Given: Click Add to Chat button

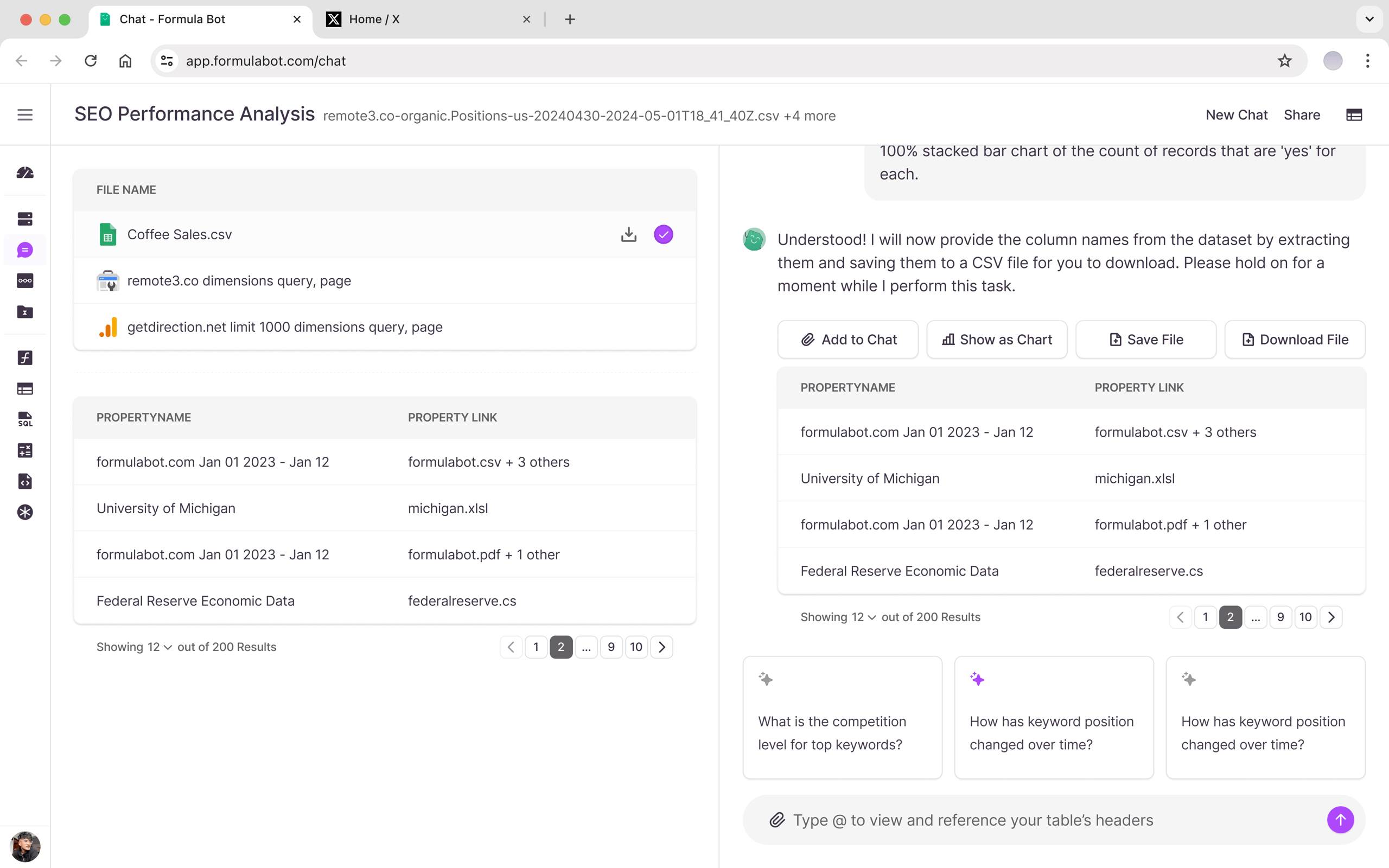Looking at the screenshot, I should coord(848,340).
